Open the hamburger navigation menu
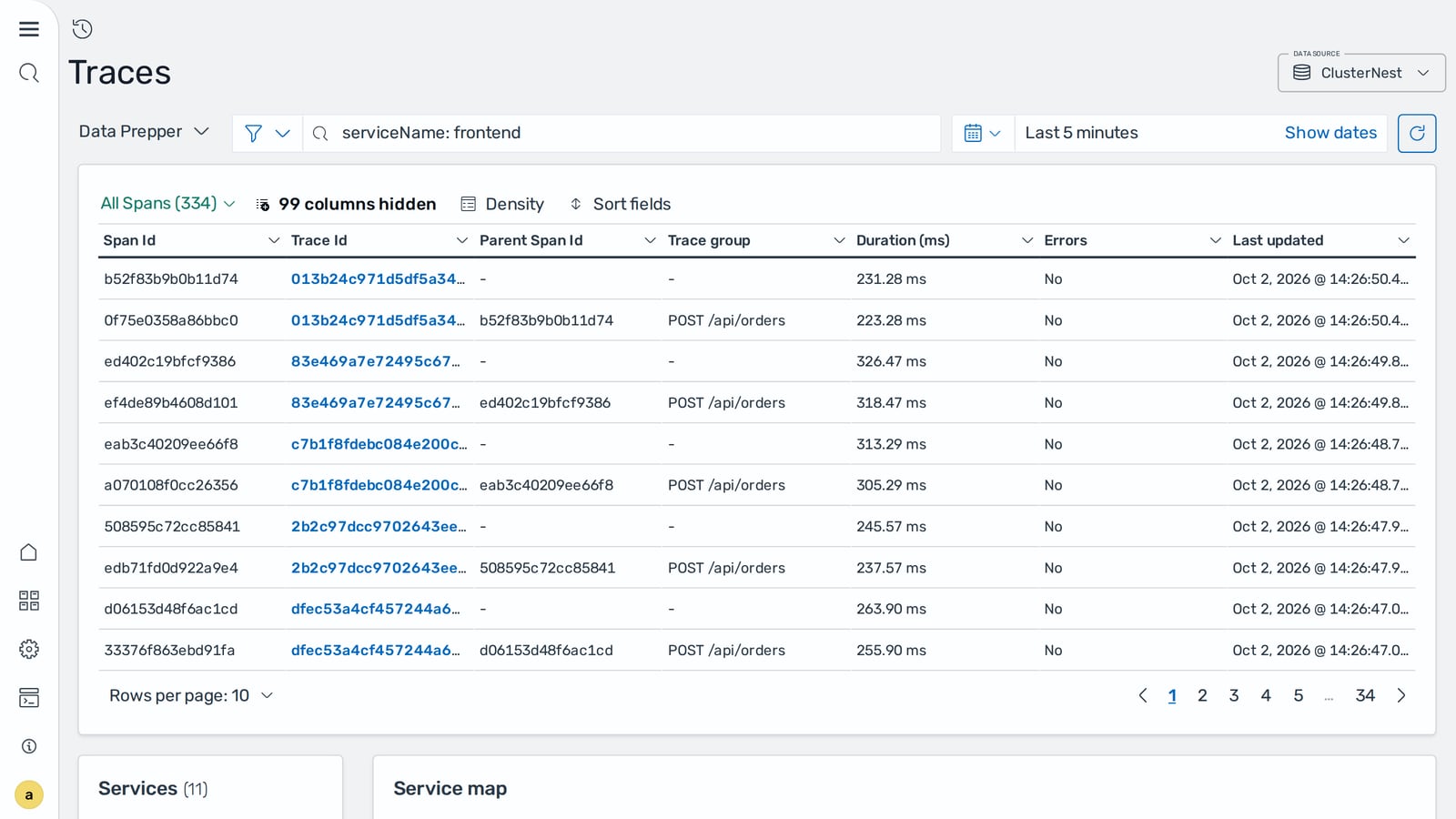This screenshot has height=819, width=1456. click(x=29, y=29)
